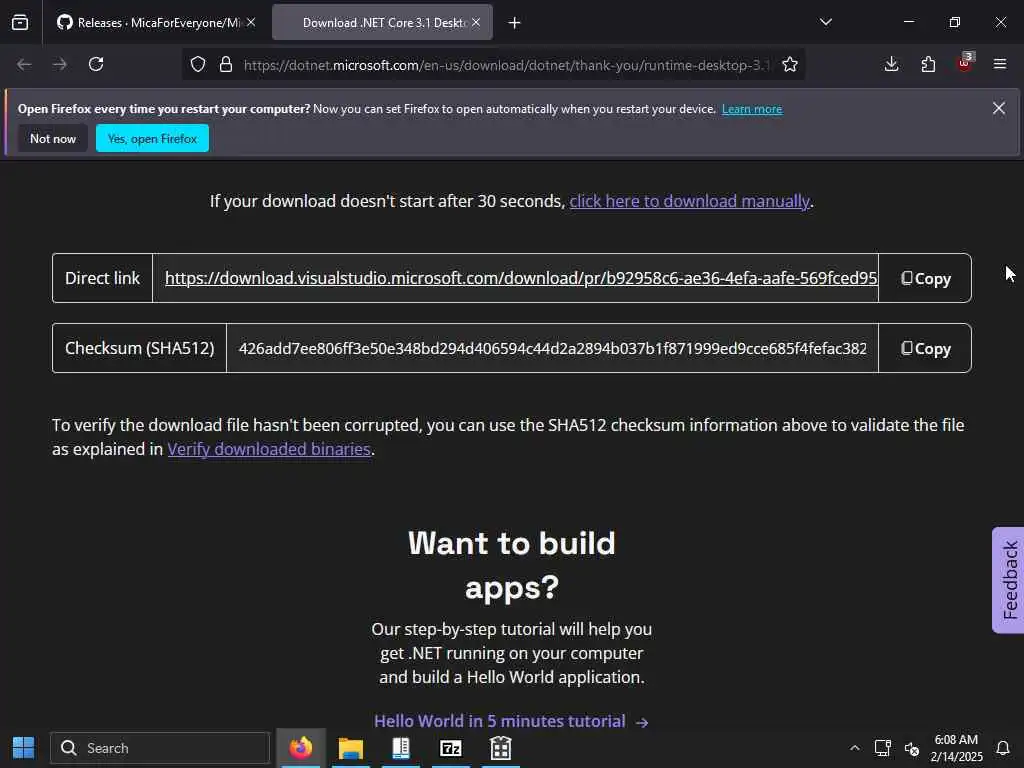
Task: Open Hello World in 5 minutes tutorial
Action: coord(511,721)
